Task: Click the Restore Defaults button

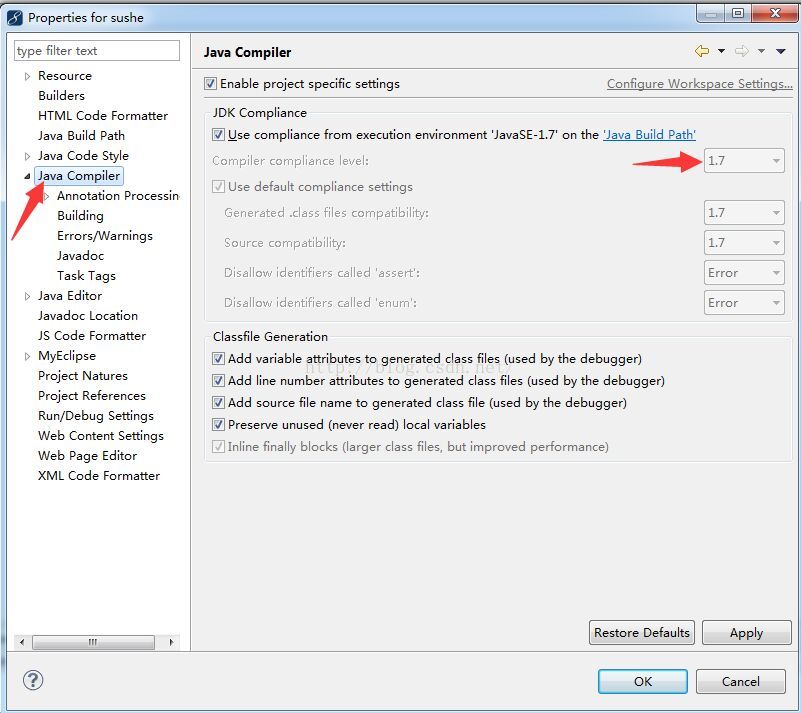Action: coord(642,632)
